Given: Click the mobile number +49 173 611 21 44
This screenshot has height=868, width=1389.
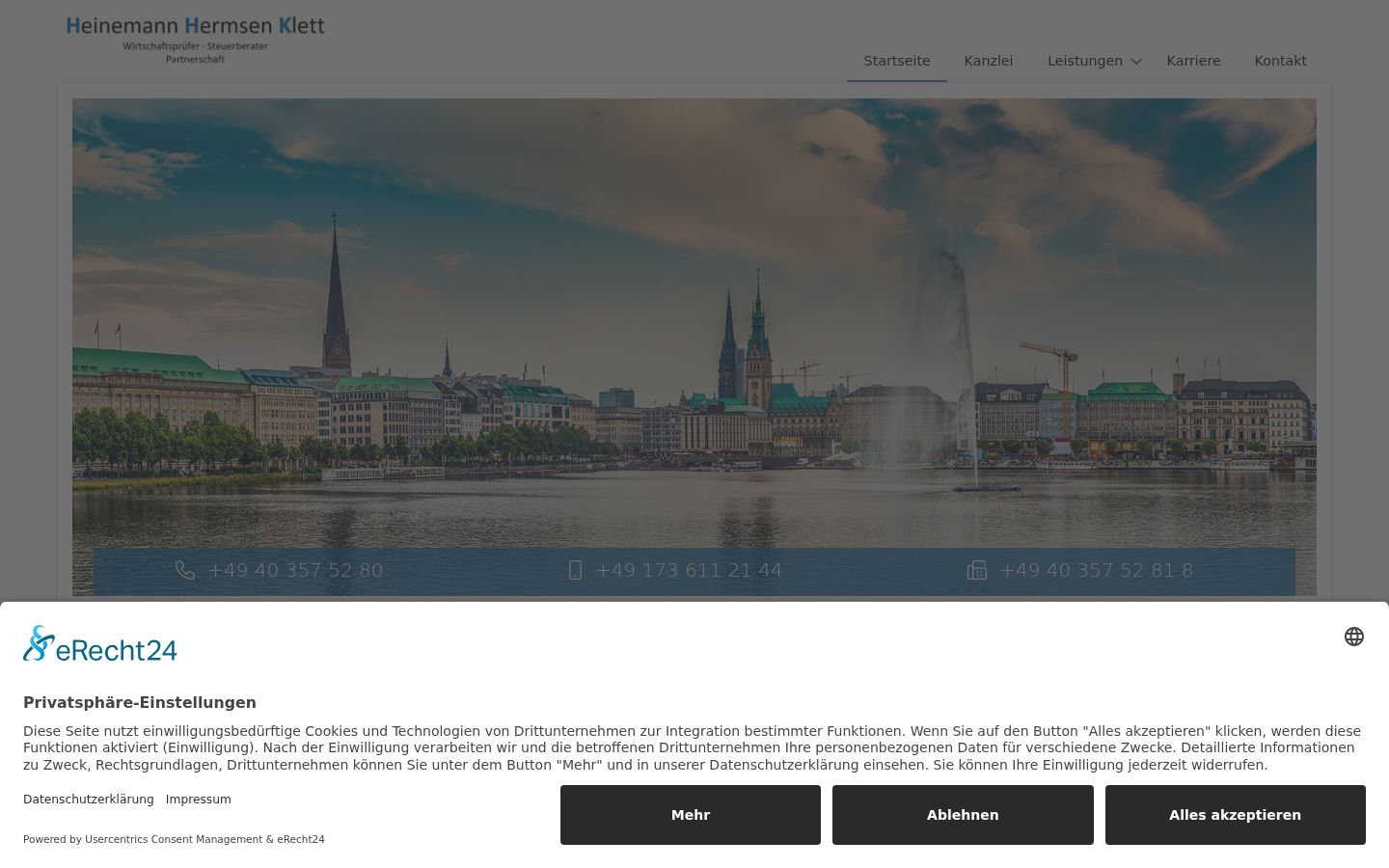Looking at the screenshot, I should point(689,570).
